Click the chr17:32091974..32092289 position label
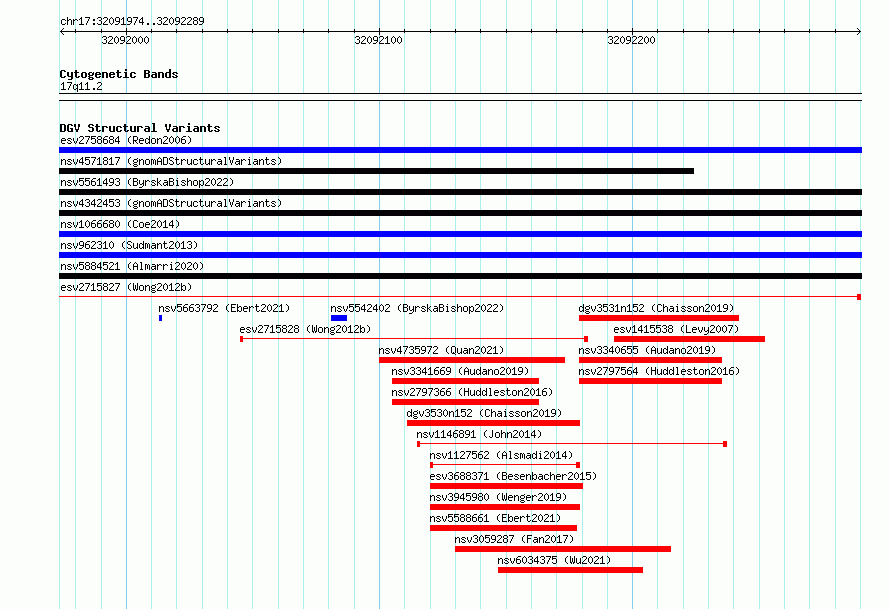This screenshot has height=609, width=890. tap(132, 21)
